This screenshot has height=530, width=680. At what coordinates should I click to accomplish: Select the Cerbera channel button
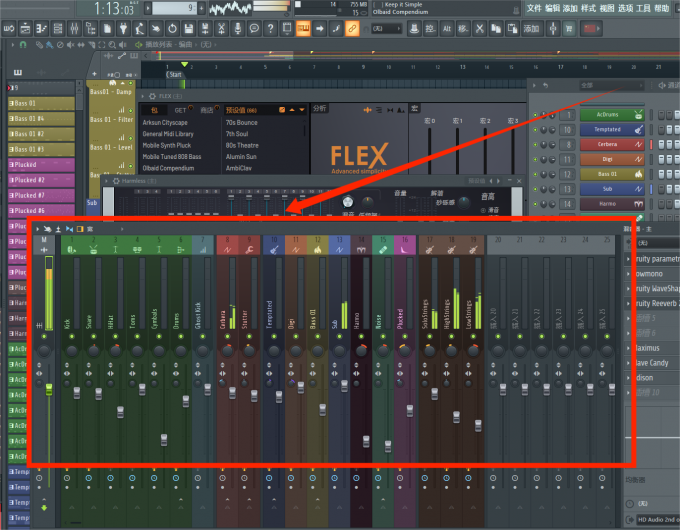point(607,145)
